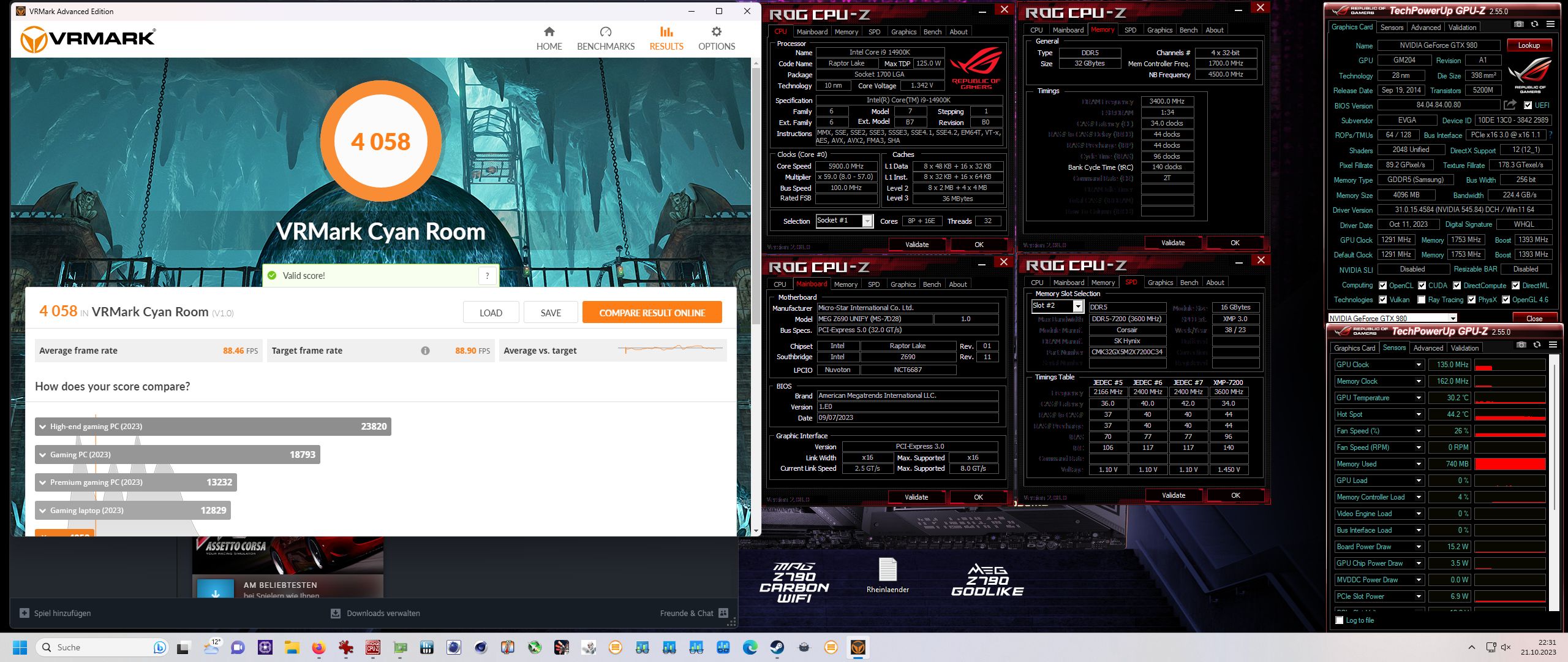Open the Bing chat icon in search

coord(160,647)
